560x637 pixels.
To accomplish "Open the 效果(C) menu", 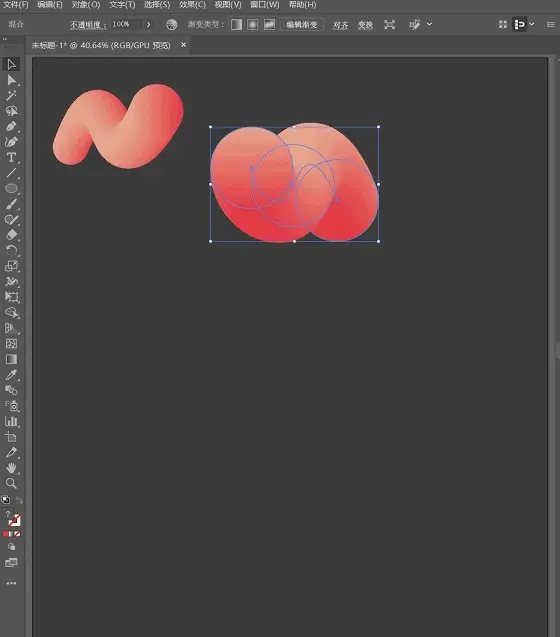I will click(x=193, y=5).
